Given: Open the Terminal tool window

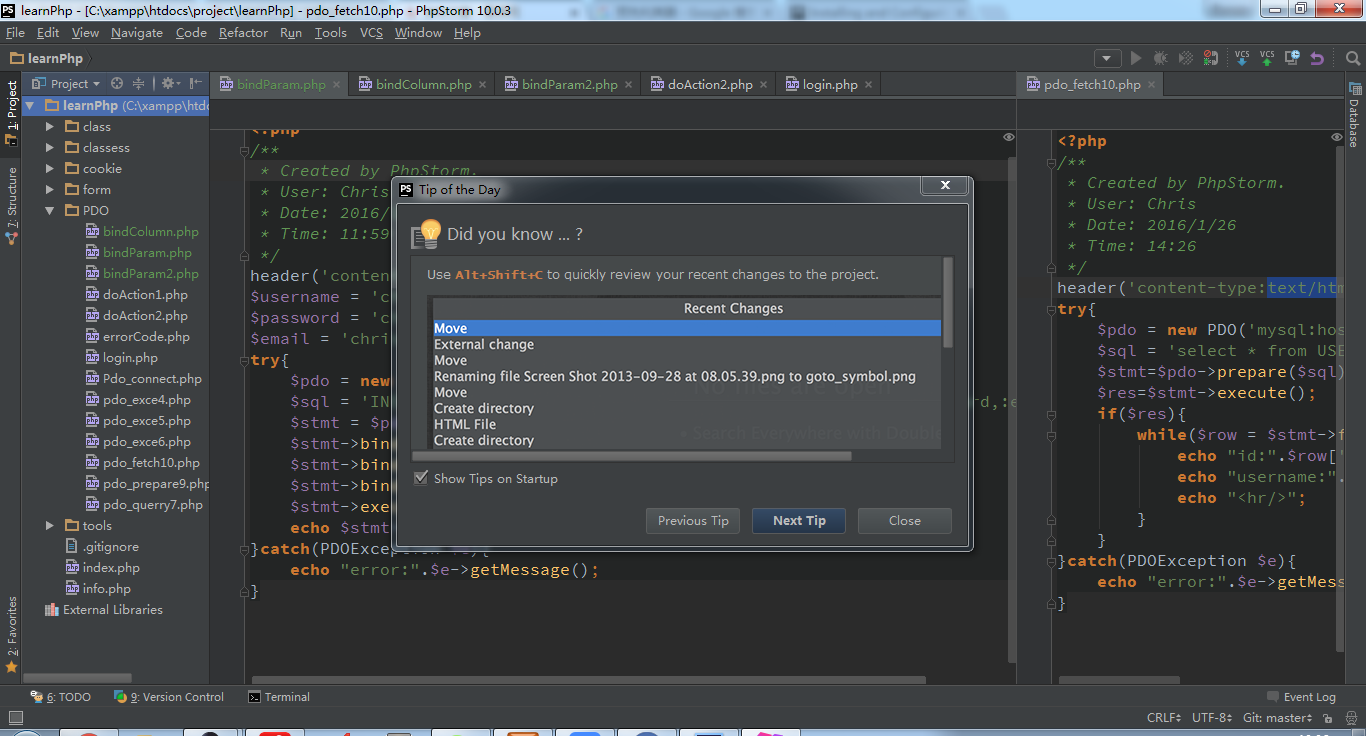Looking at the screenshot, I should click(x=279, y=697).
